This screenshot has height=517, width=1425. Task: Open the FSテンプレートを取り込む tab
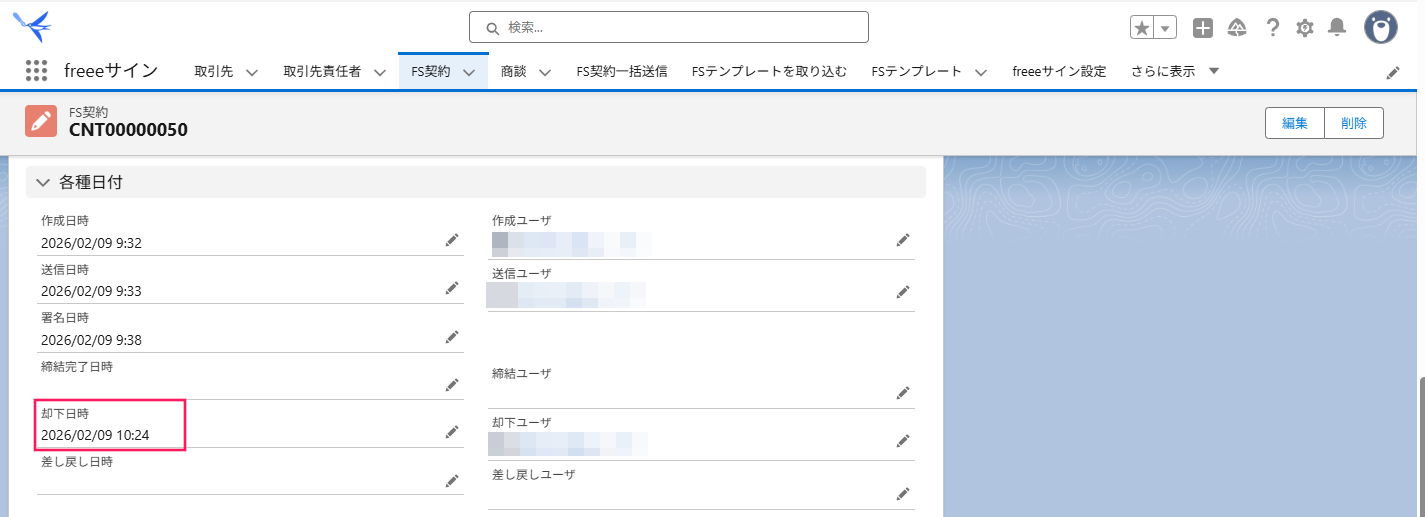[x=769, y=71]
